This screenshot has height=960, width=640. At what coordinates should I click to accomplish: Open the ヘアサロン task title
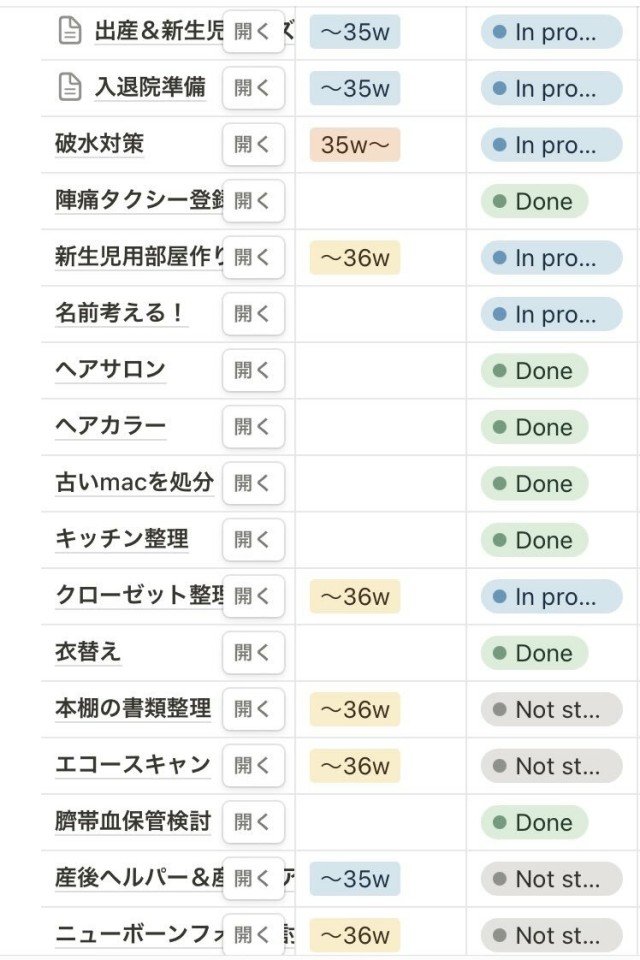(x=110, y=370)
